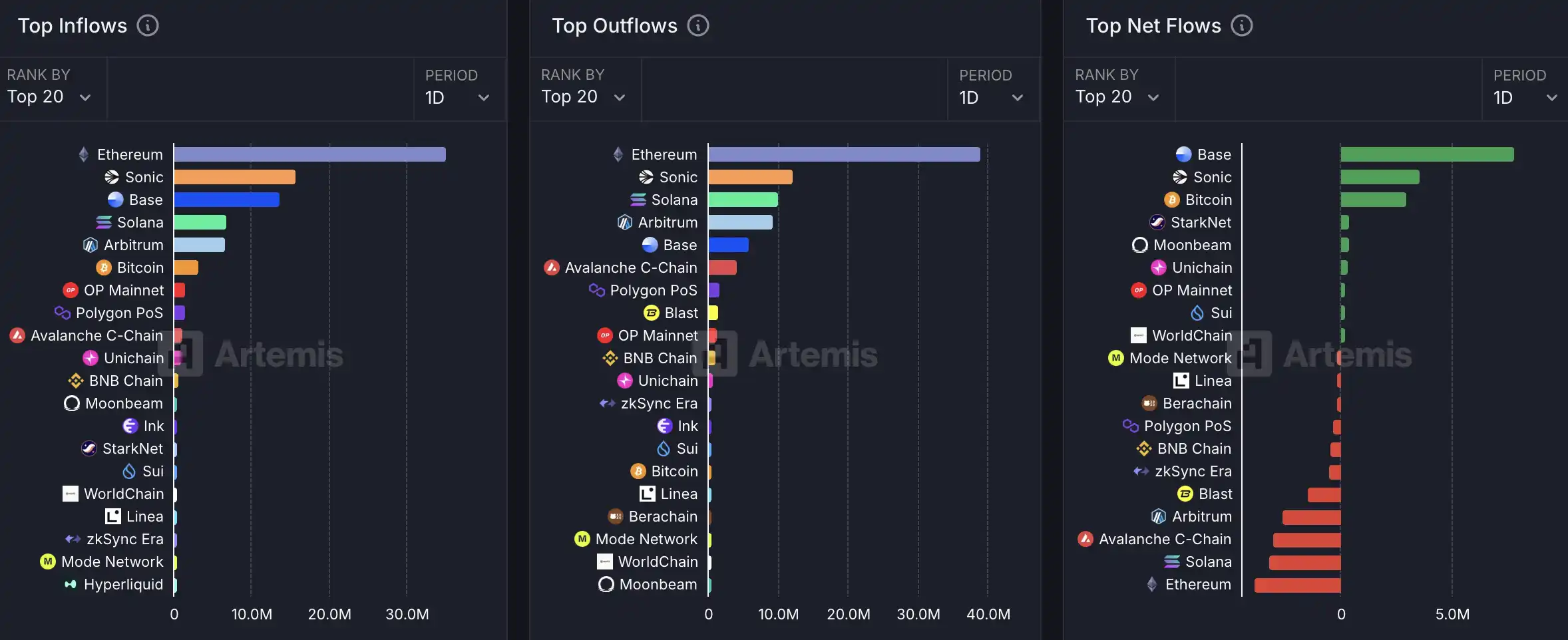Click Sonic icon in Top Inflows chart
This screenshot has width=1568, height=640.
pos(112,177)
